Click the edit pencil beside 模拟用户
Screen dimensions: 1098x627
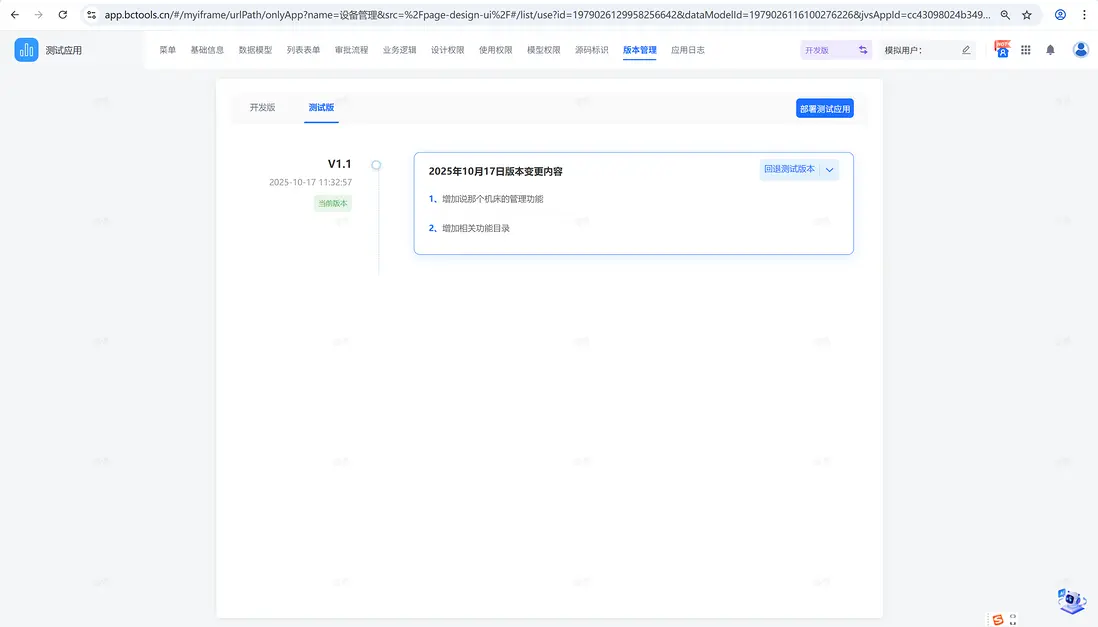pyautogui.click(x=964, y=49)
